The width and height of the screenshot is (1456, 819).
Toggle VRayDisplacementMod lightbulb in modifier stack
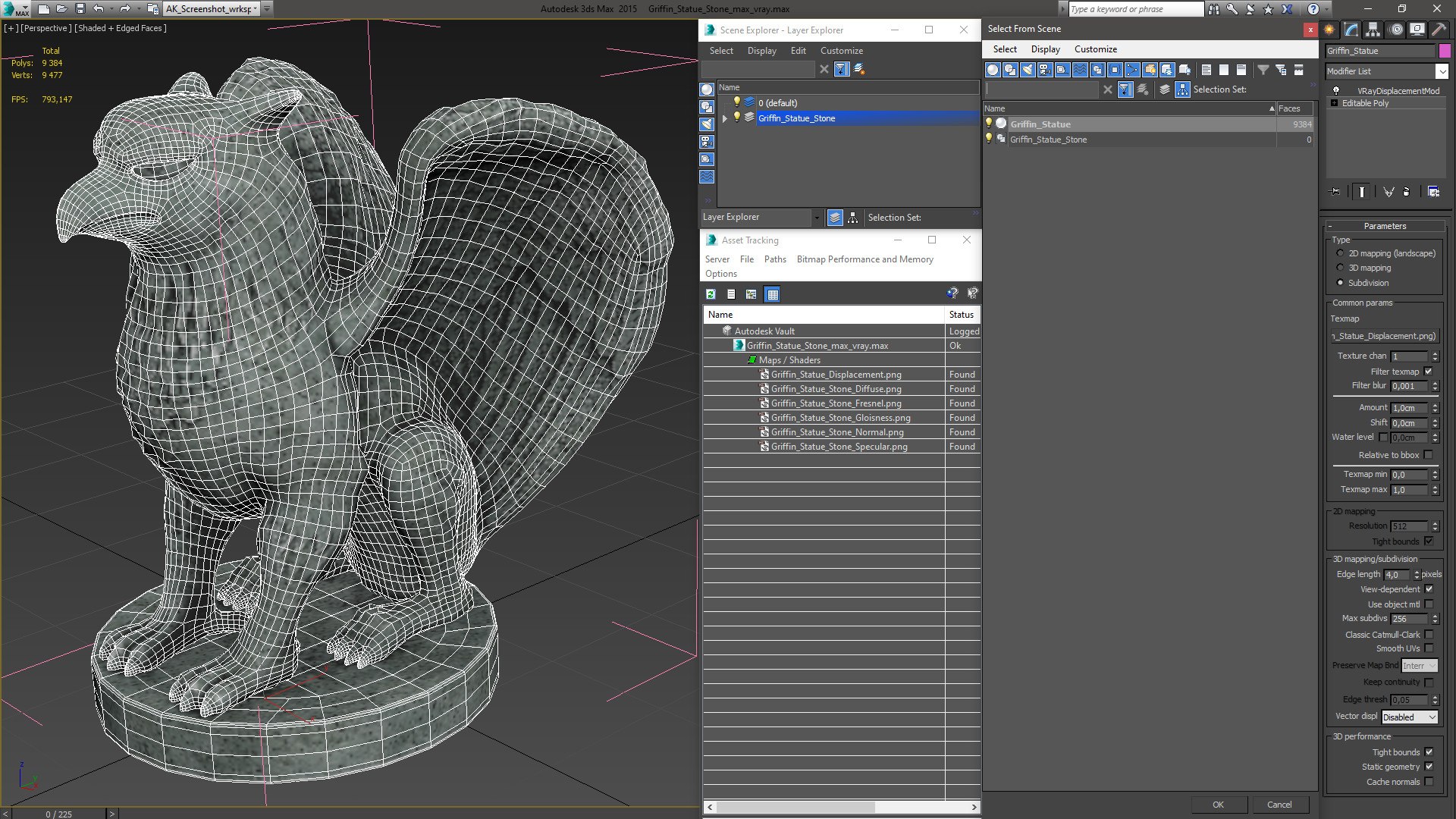(x=1336, y=90)
